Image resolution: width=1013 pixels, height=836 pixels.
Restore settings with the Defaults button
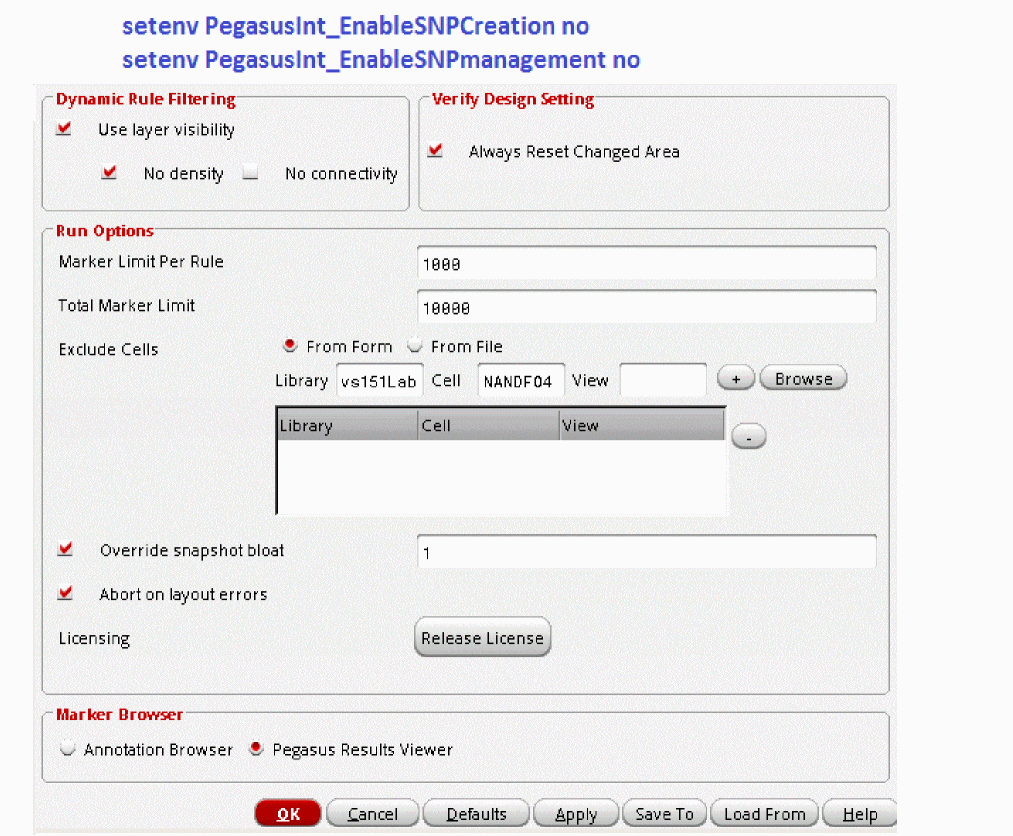(x=476, y=813)
